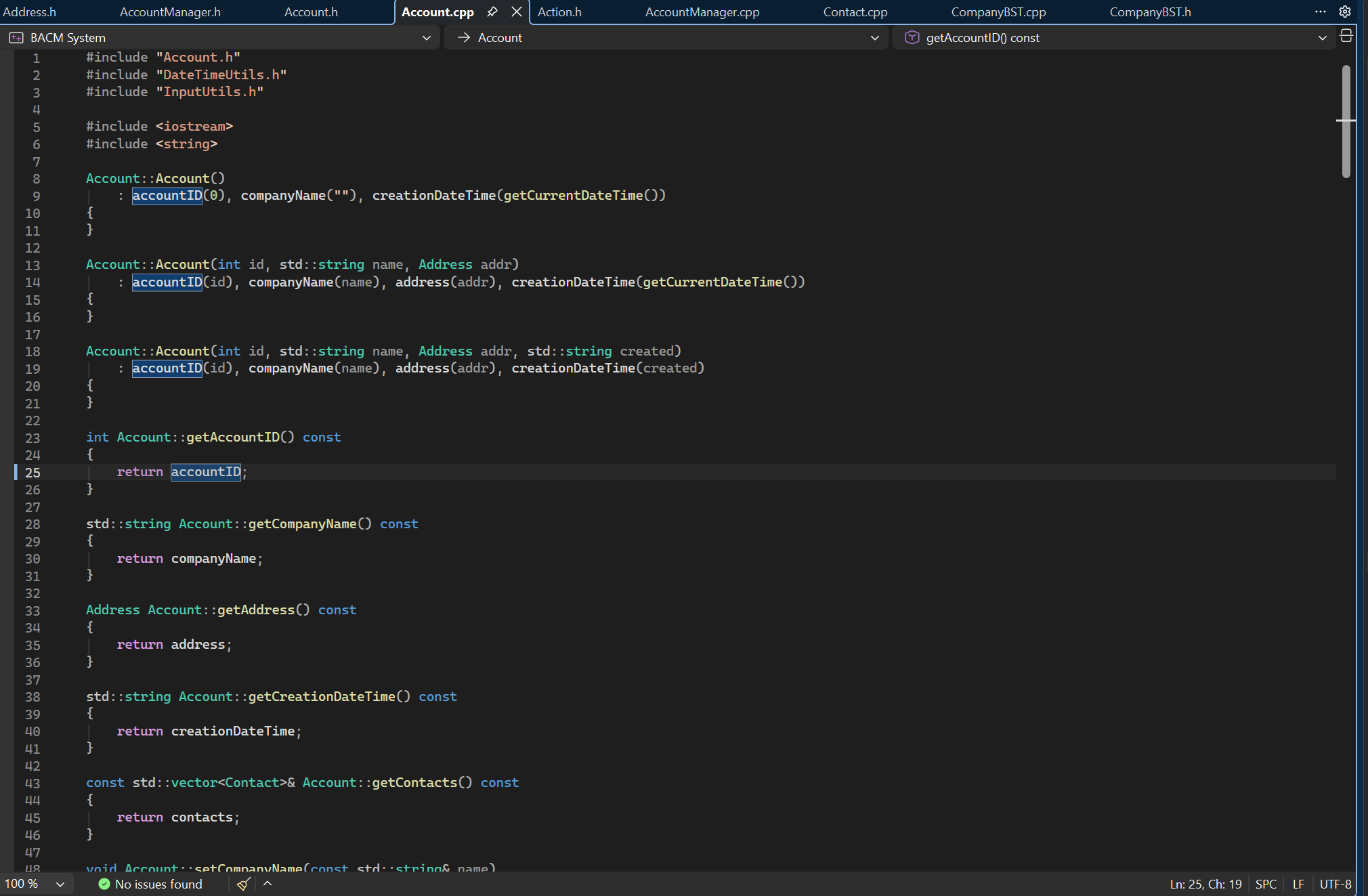Click "Account.h" in the first include
The width and height of the screenshot is (1368, 896).
point(198,58)
